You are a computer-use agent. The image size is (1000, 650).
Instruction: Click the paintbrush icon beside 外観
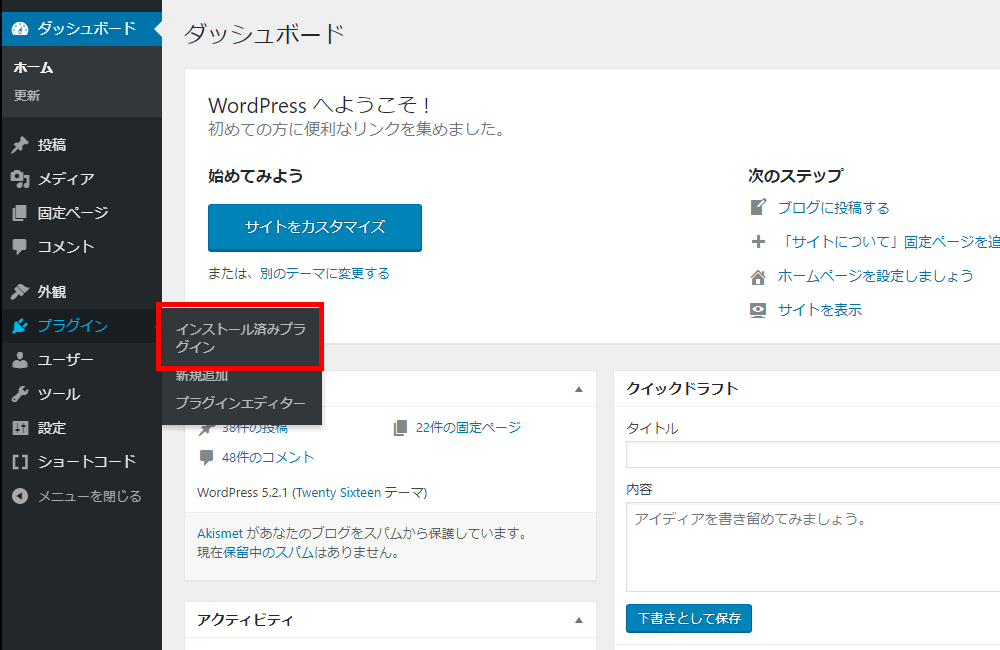[x=19, y=292]
